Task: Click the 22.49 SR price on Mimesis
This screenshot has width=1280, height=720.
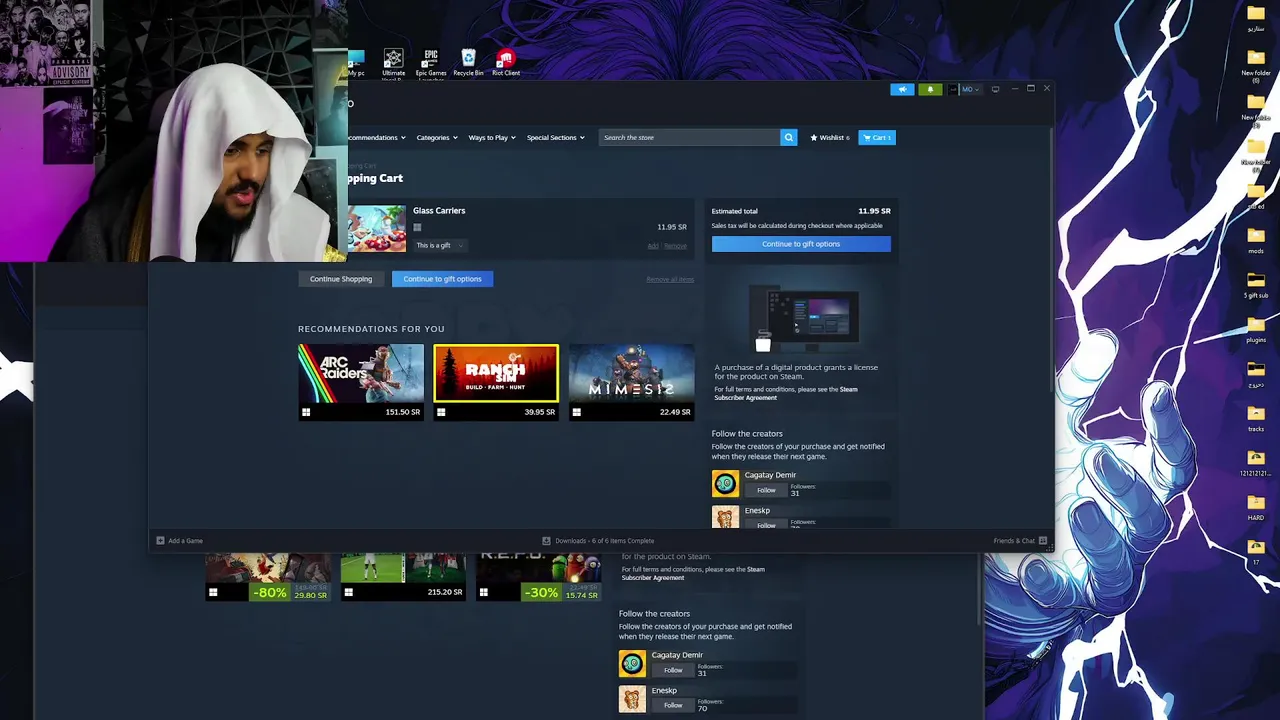Action: [675, 412]
